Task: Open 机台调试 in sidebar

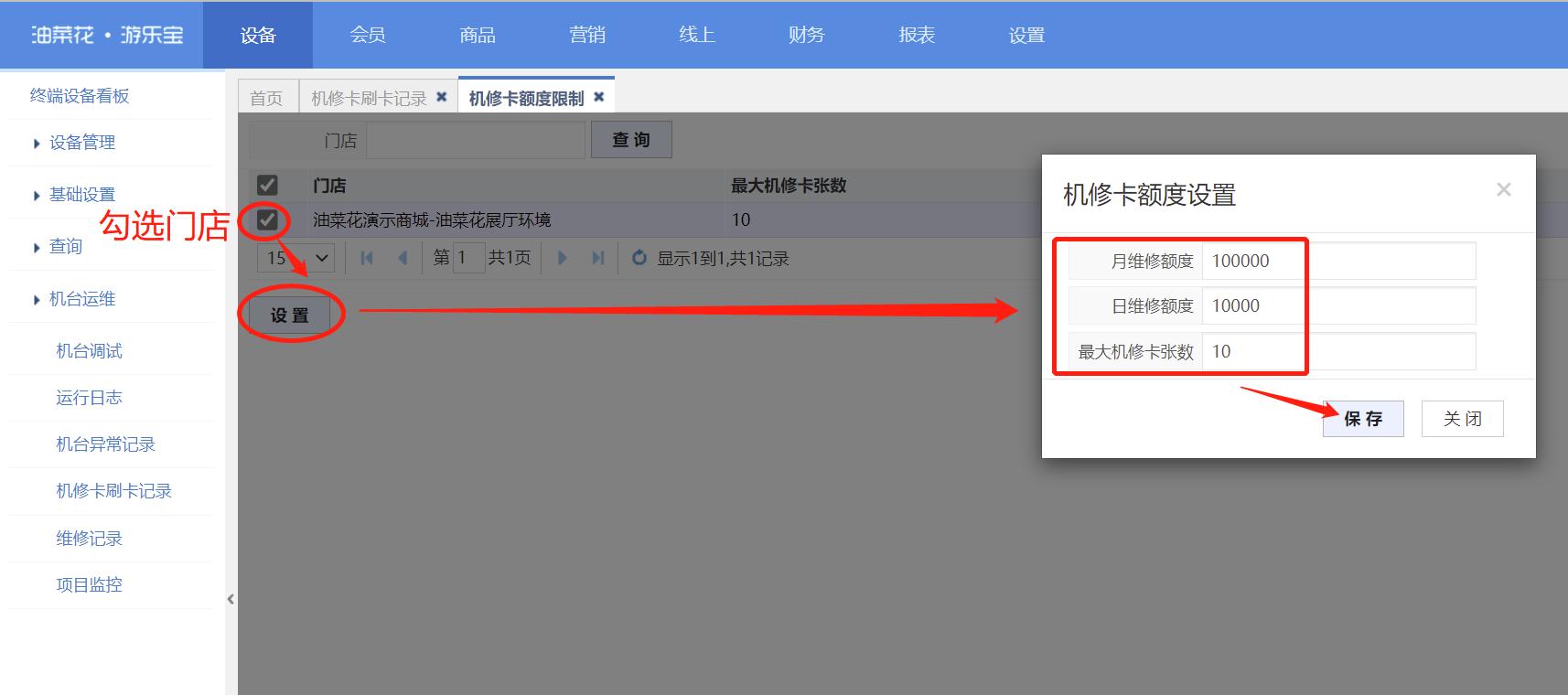Action: tap(89, 351)
